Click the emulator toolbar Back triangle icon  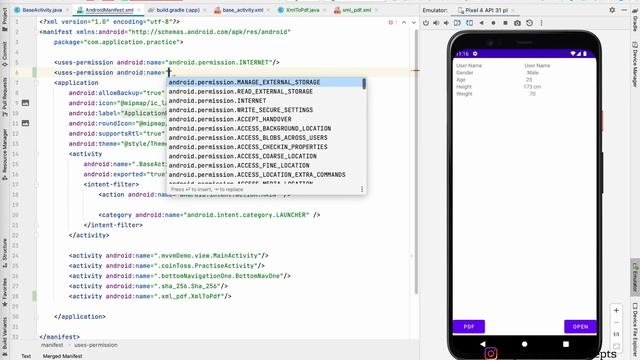point(482,23)
